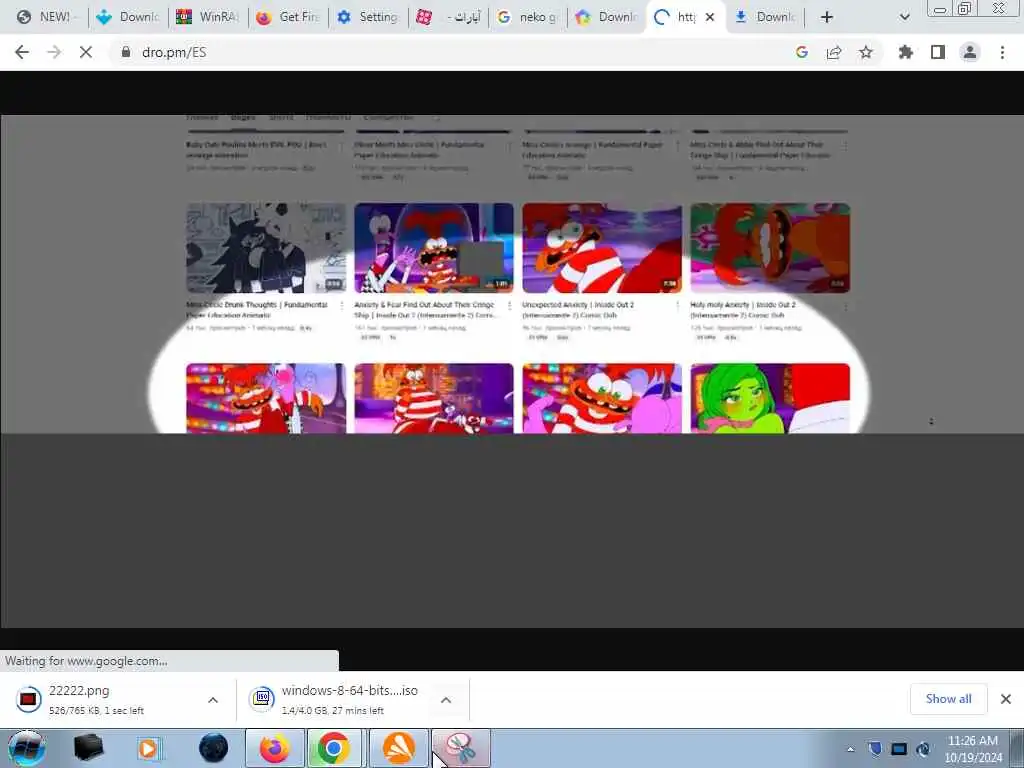
Task: Switch to Firefox on the taskbar
Action: 274,748
